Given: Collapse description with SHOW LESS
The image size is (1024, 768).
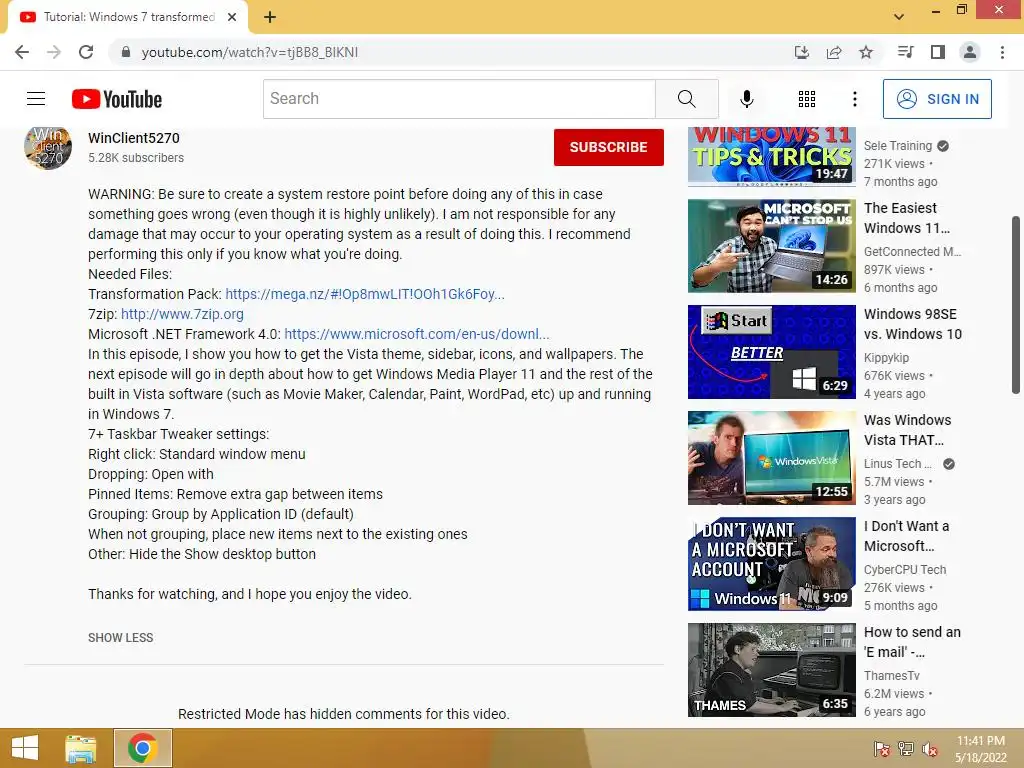Looking at the screenshot, I should (x=121, y=637).
